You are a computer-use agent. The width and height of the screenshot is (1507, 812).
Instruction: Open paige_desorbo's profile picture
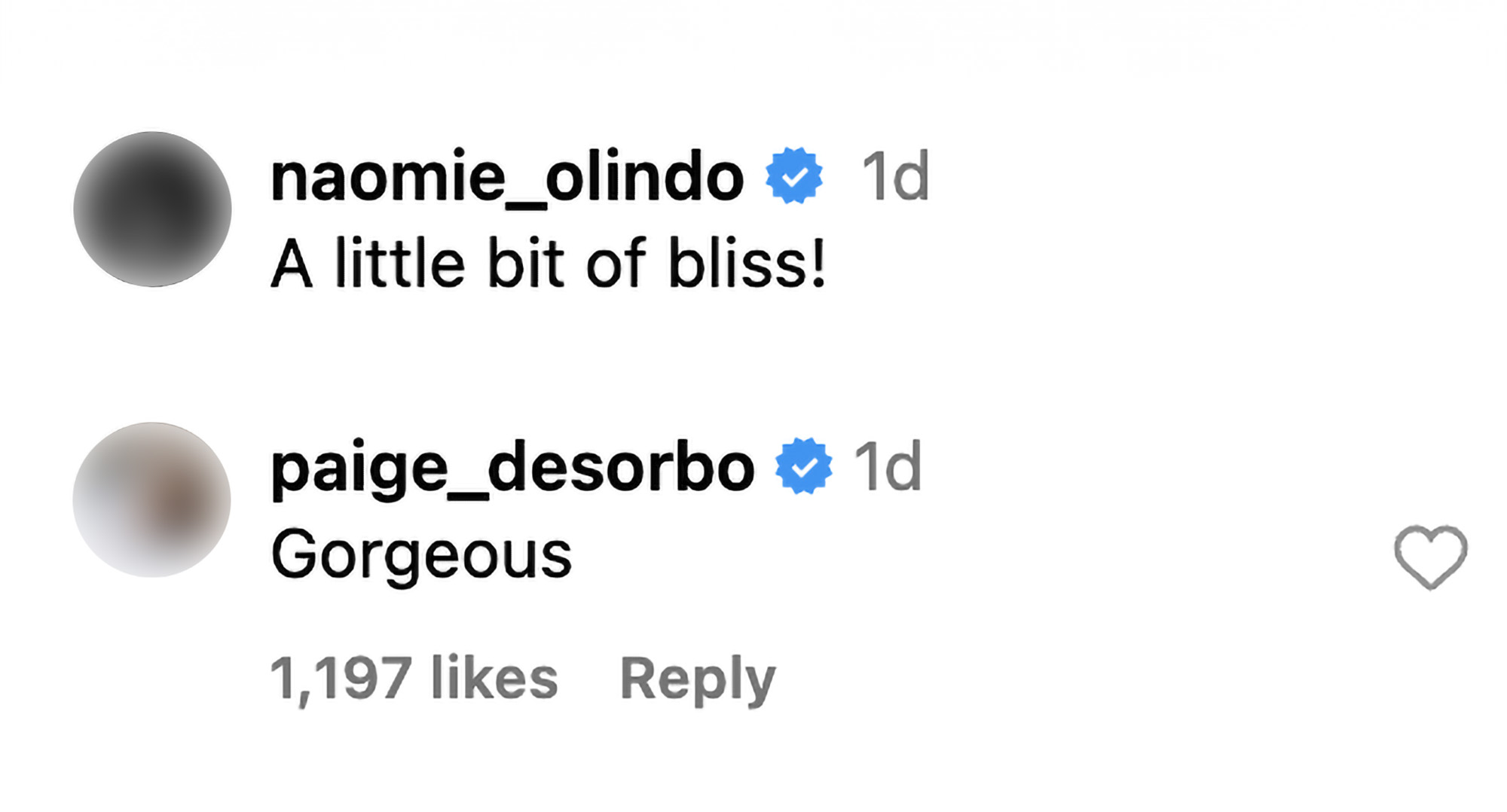click(152, 500)
